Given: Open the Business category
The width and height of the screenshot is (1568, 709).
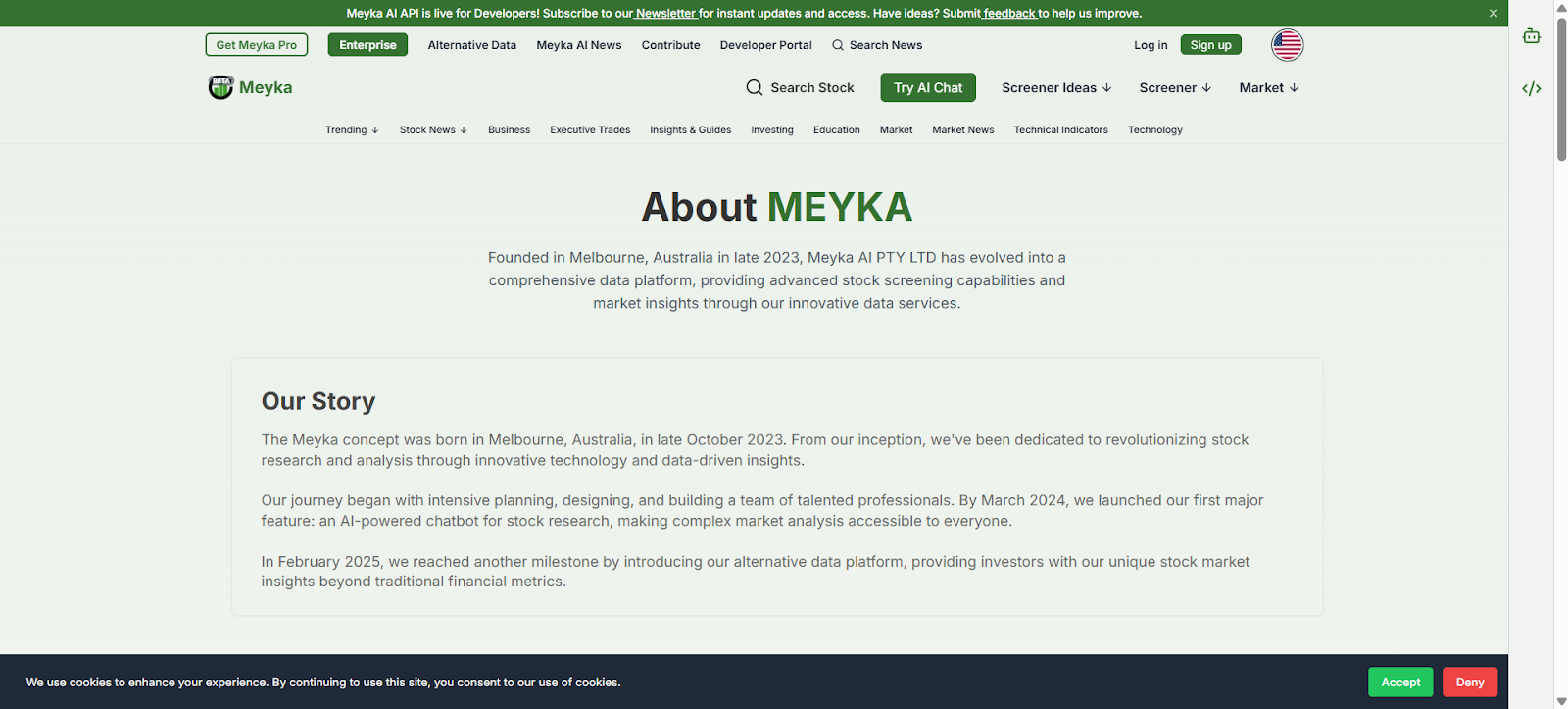Looking at the screenshot, I should point(510,129).
